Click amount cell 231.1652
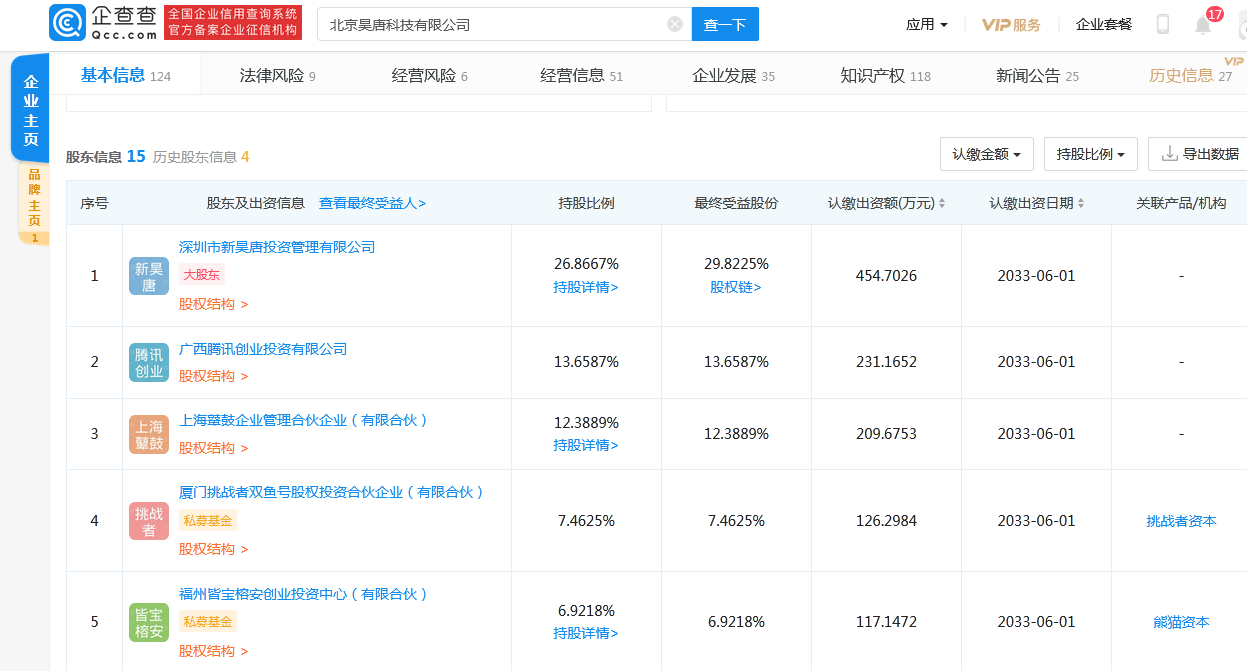 pos(886,362)
